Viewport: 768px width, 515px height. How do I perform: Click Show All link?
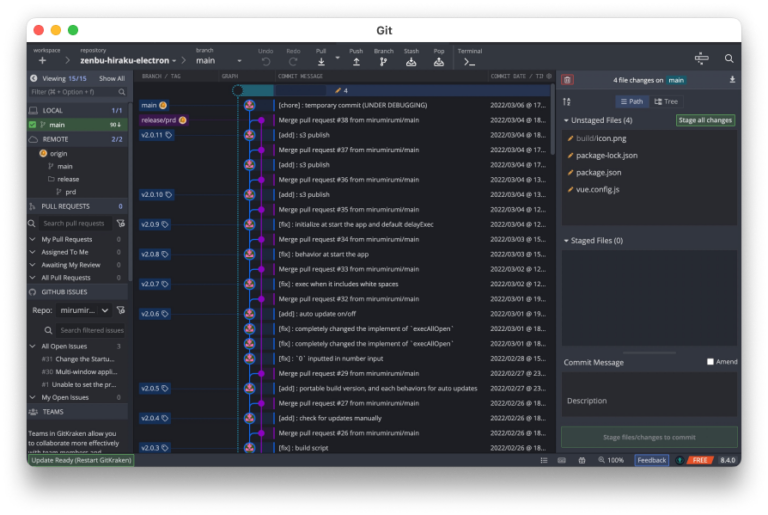coord(112,78)
